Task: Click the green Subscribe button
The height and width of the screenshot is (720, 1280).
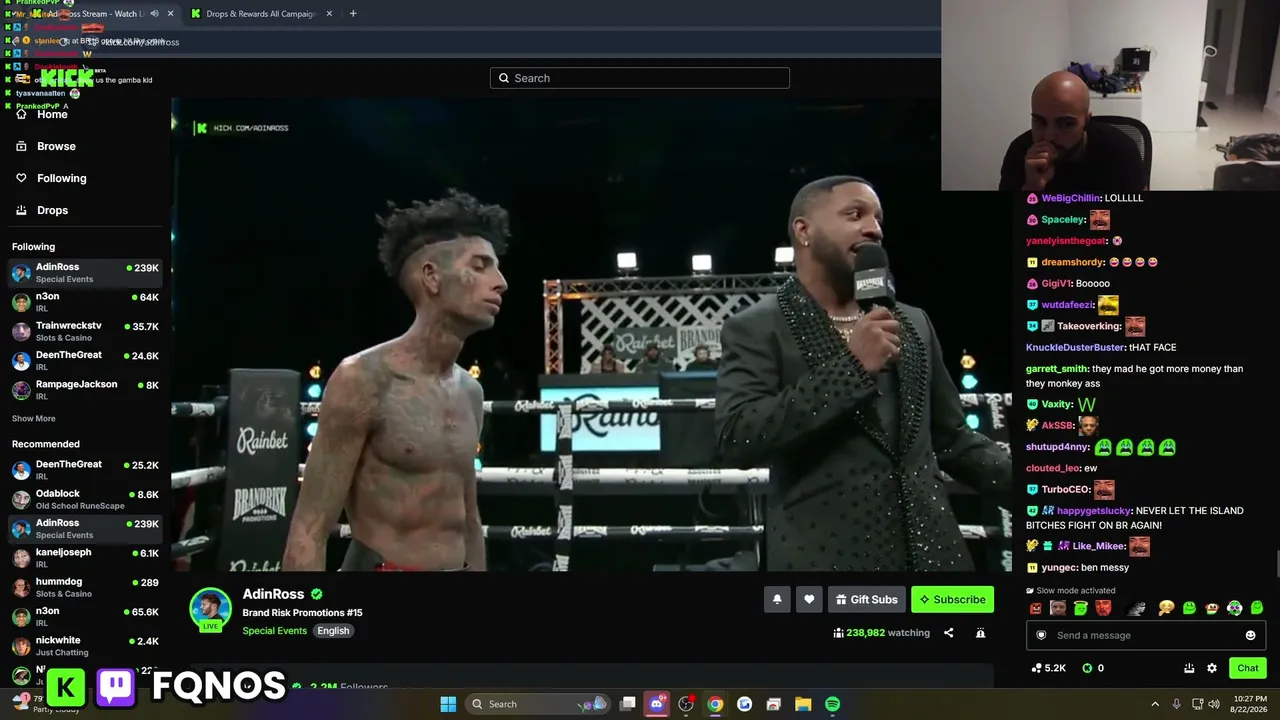Action: 952,599
